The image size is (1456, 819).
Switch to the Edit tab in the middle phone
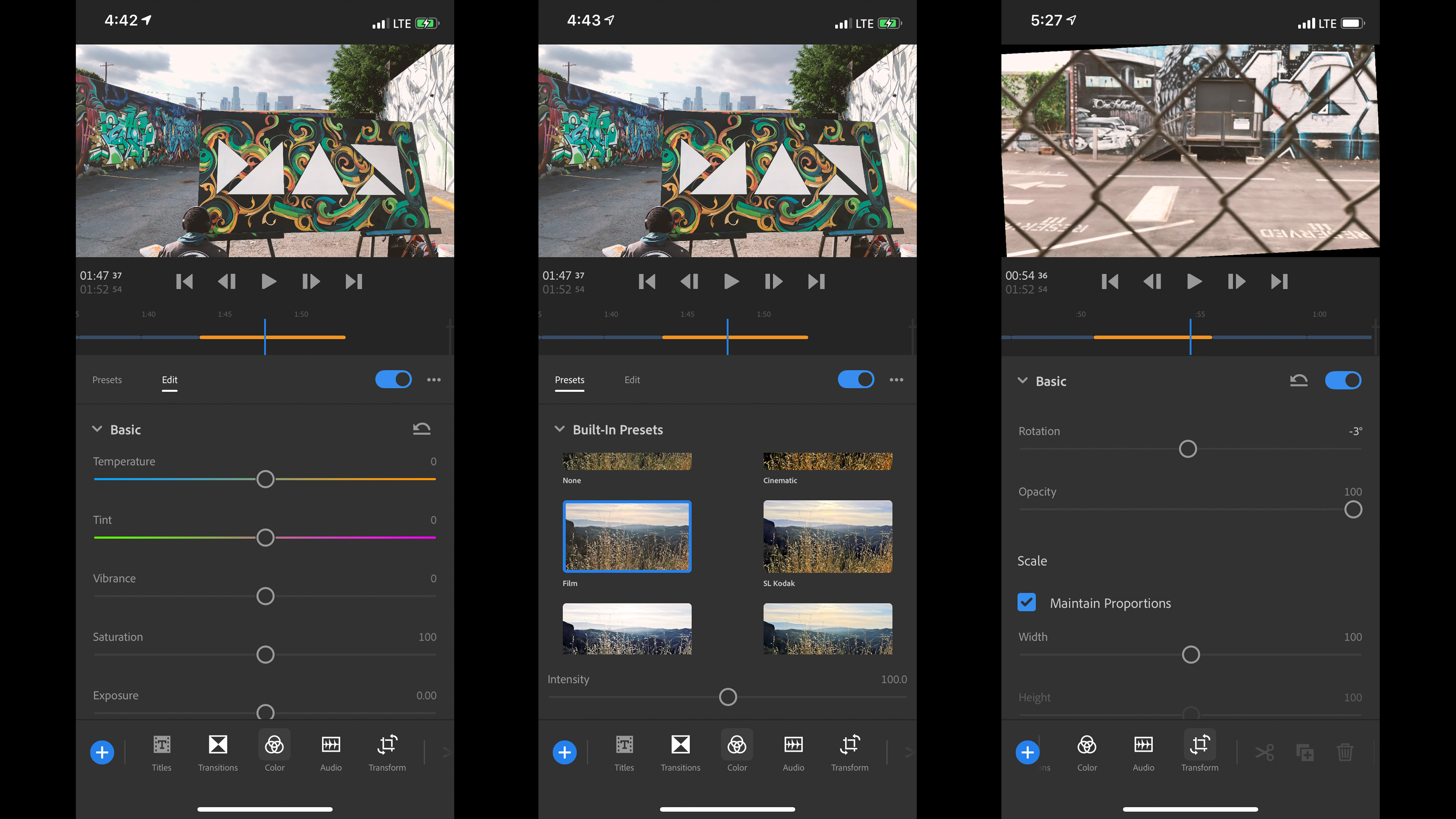pos(632,380)
